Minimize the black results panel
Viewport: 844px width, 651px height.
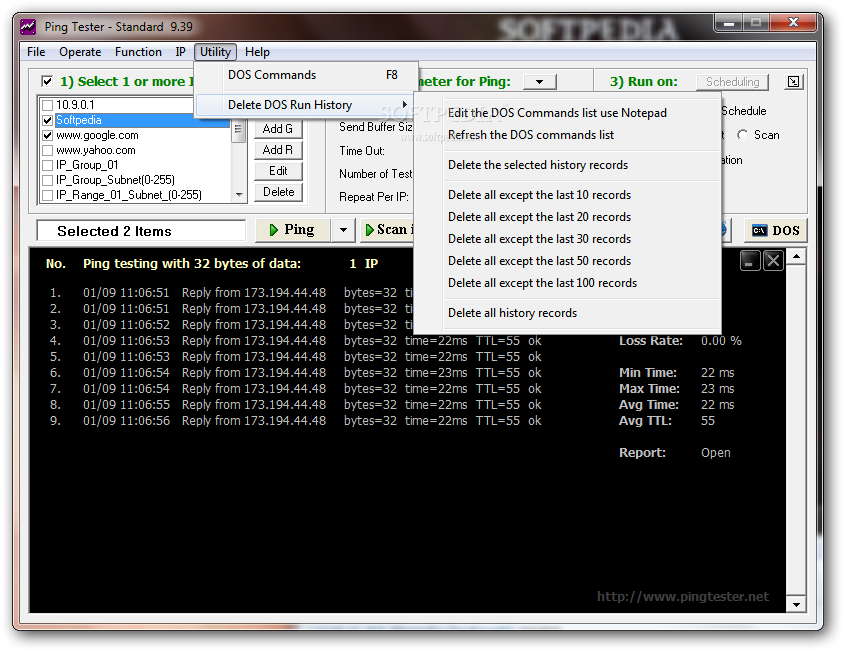(x=750, y=261)
